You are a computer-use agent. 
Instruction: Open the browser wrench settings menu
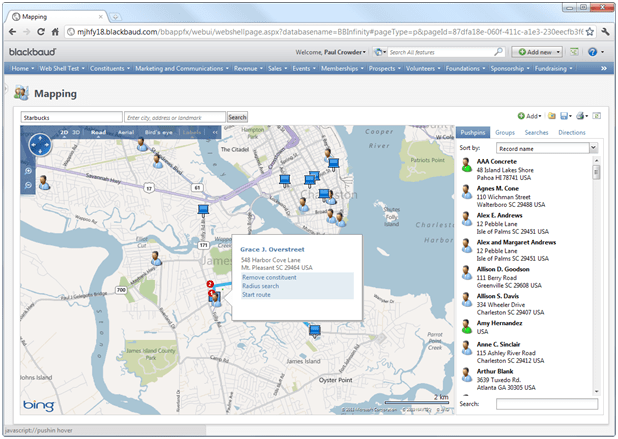[606, 32]
